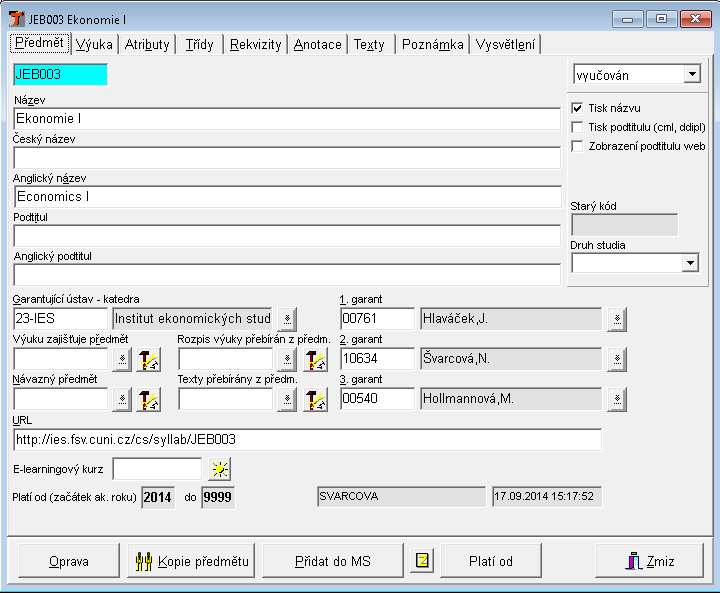Switch to the Výuka tab

pyautogui.click(x=94, y=44)
